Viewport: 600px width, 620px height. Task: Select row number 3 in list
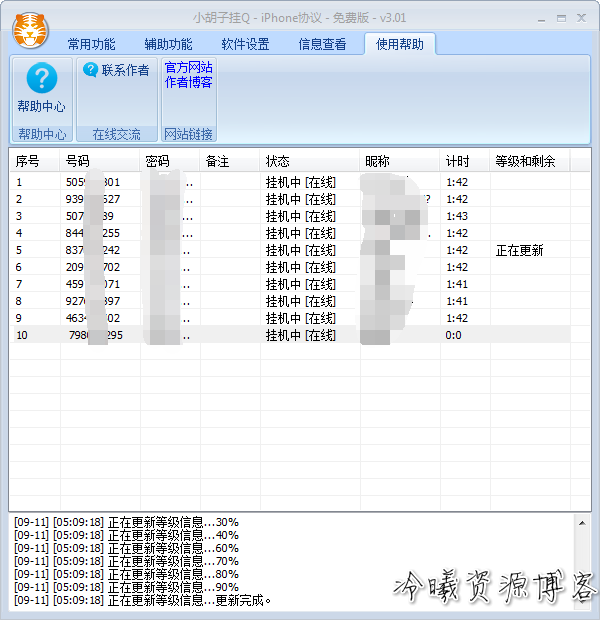pyautogui.click(x=19, y=216)
